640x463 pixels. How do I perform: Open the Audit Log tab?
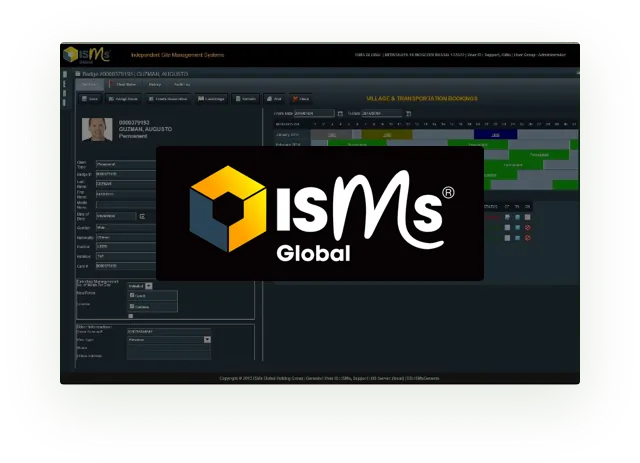point(182,85)
